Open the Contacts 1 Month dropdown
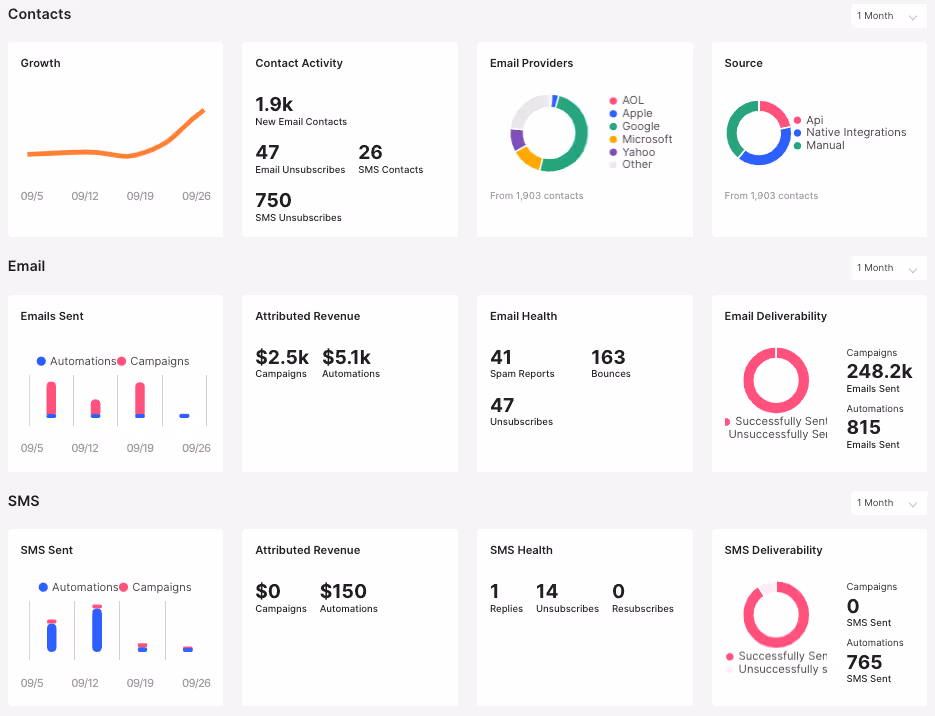The image size is (935, 716). (888, 16)
